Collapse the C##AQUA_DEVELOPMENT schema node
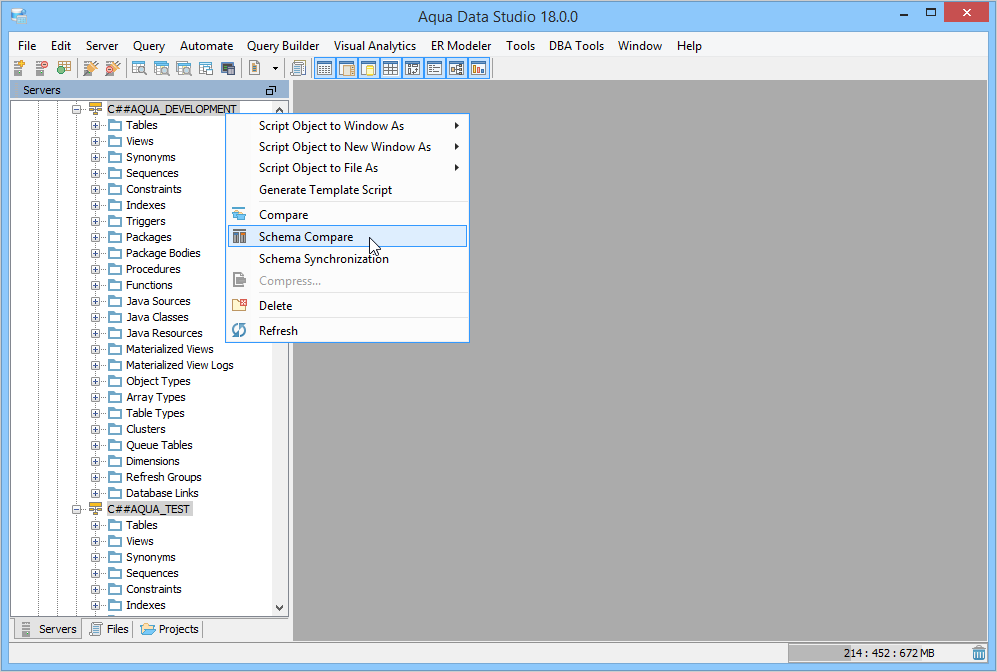Viewport: 997px width, 672px height. [x=76, y=109]
